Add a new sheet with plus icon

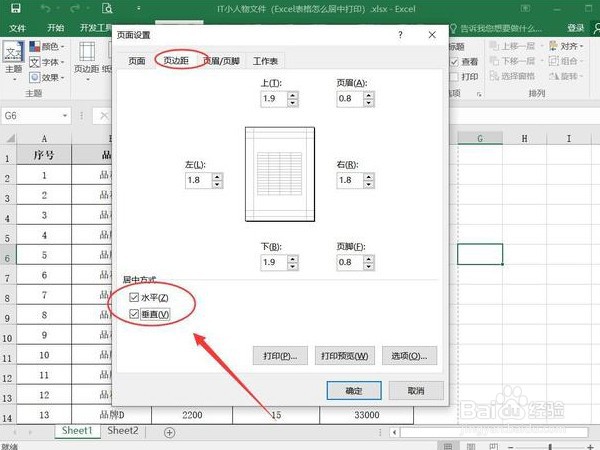170,432
